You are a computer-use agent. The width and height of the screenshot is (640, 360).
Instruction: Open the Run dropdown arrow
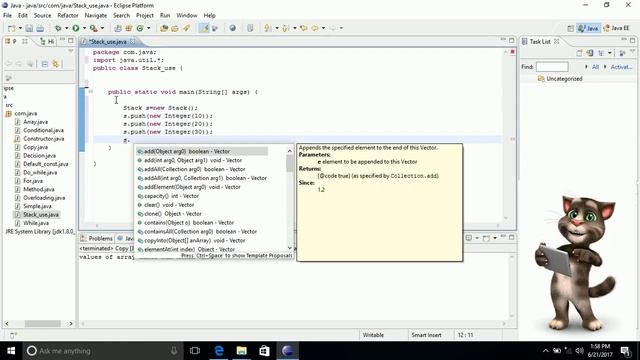tap(84, 28)
